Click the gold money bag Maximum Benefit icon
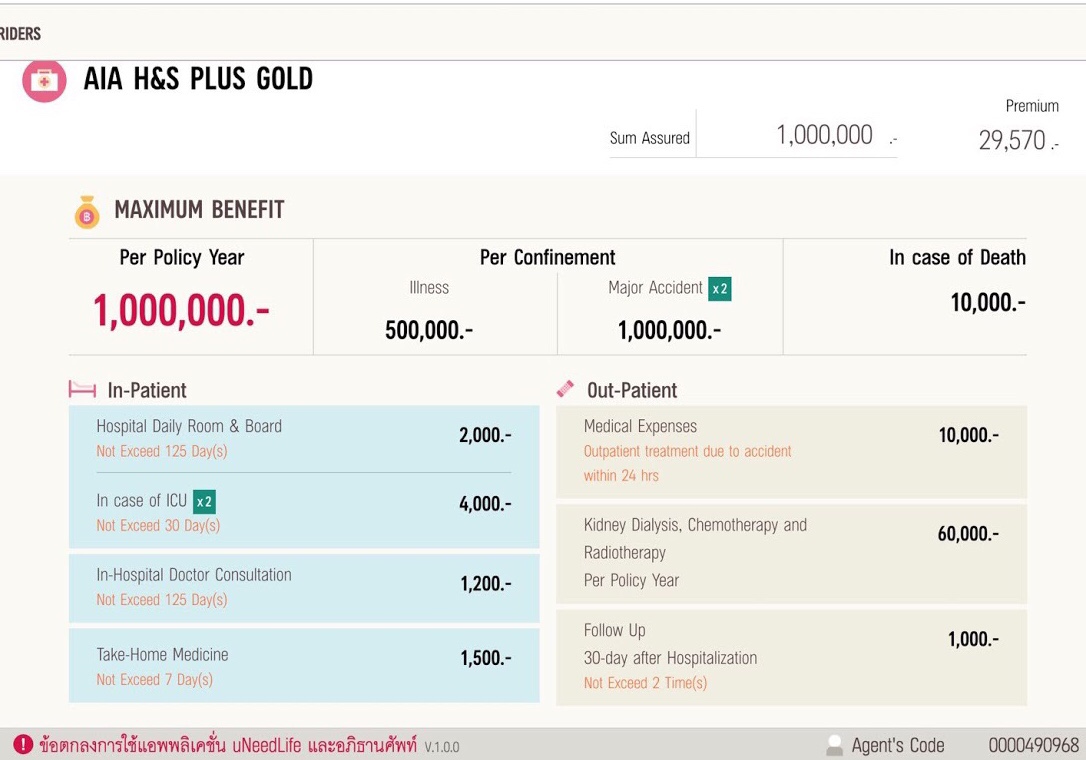 point(87,211)
